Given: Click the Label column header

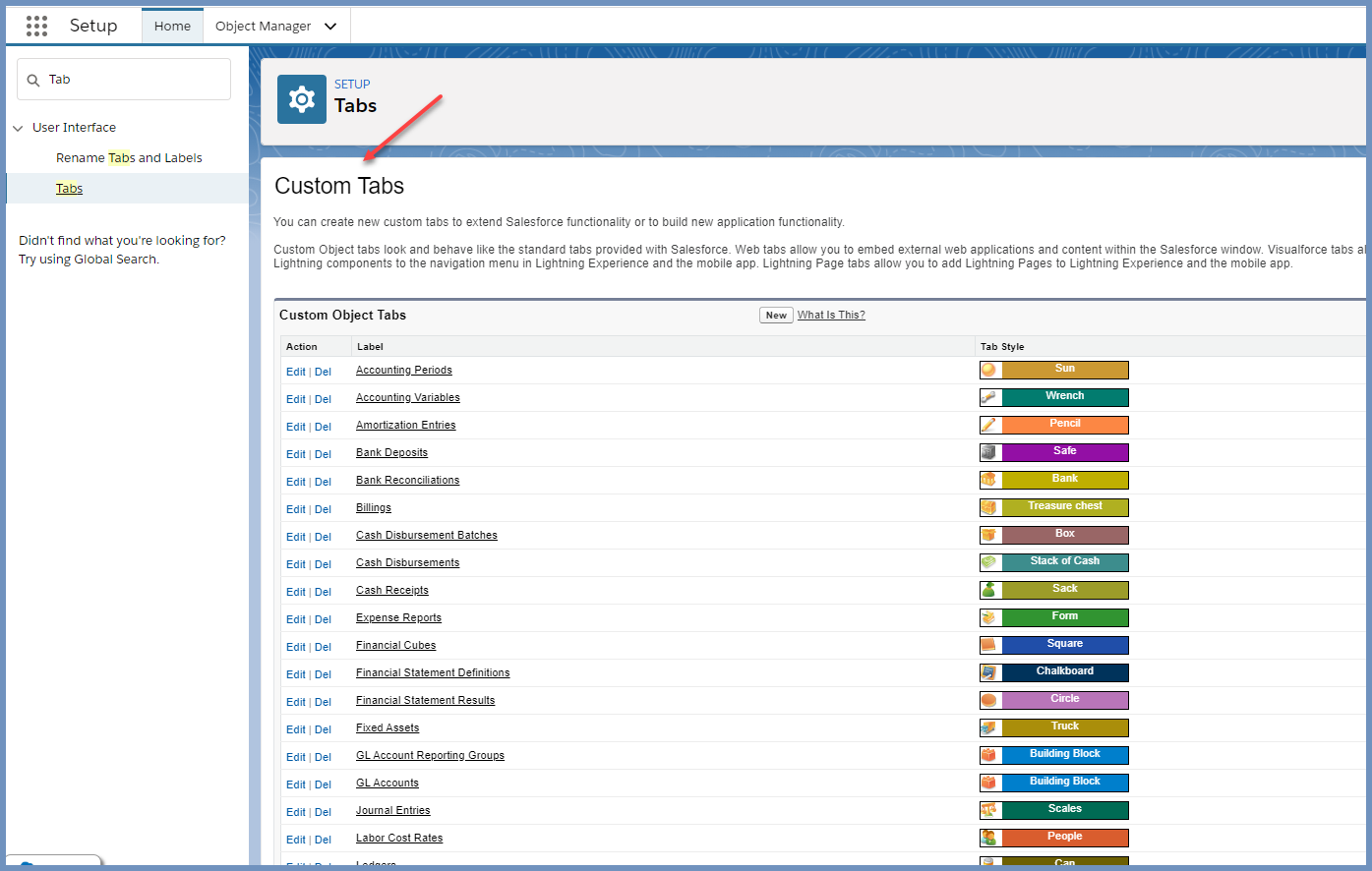Looking at the screenshot, I should click(x=370, y=346).
